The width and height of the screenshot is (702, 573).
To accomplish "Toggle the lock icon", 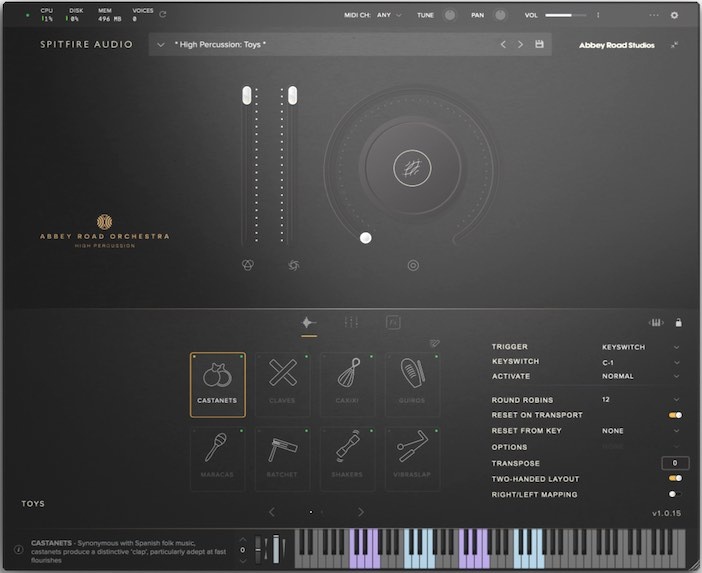I will (x=679, y=323).
